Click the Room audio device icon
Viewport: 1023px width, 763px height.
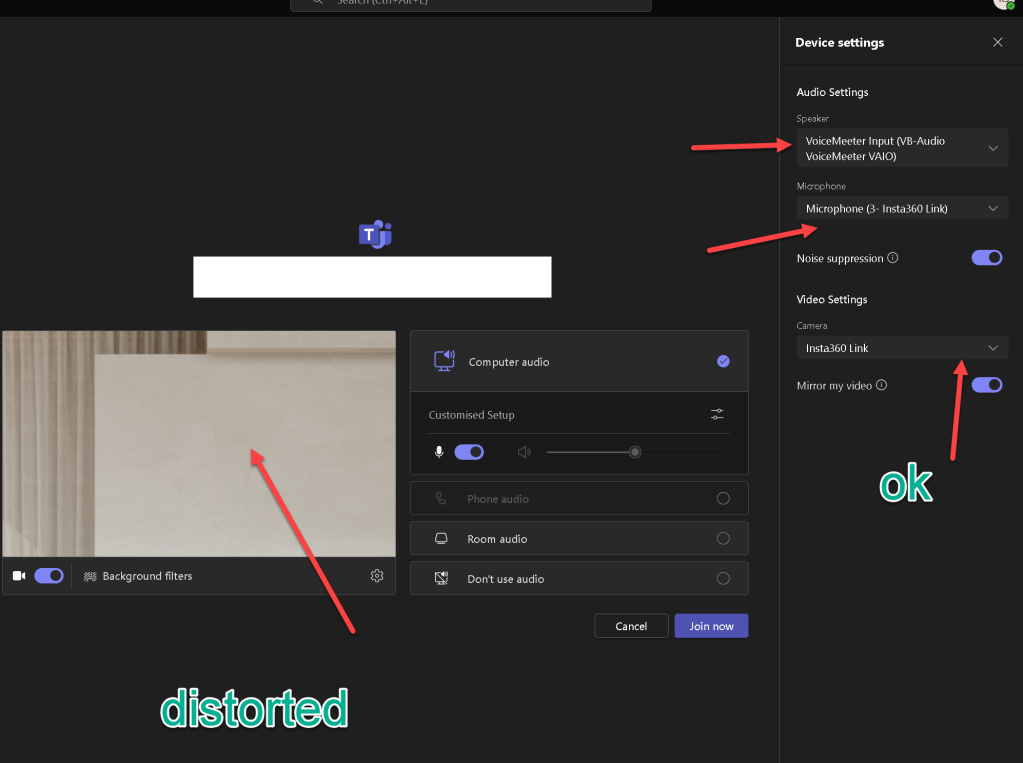[442, 538]
